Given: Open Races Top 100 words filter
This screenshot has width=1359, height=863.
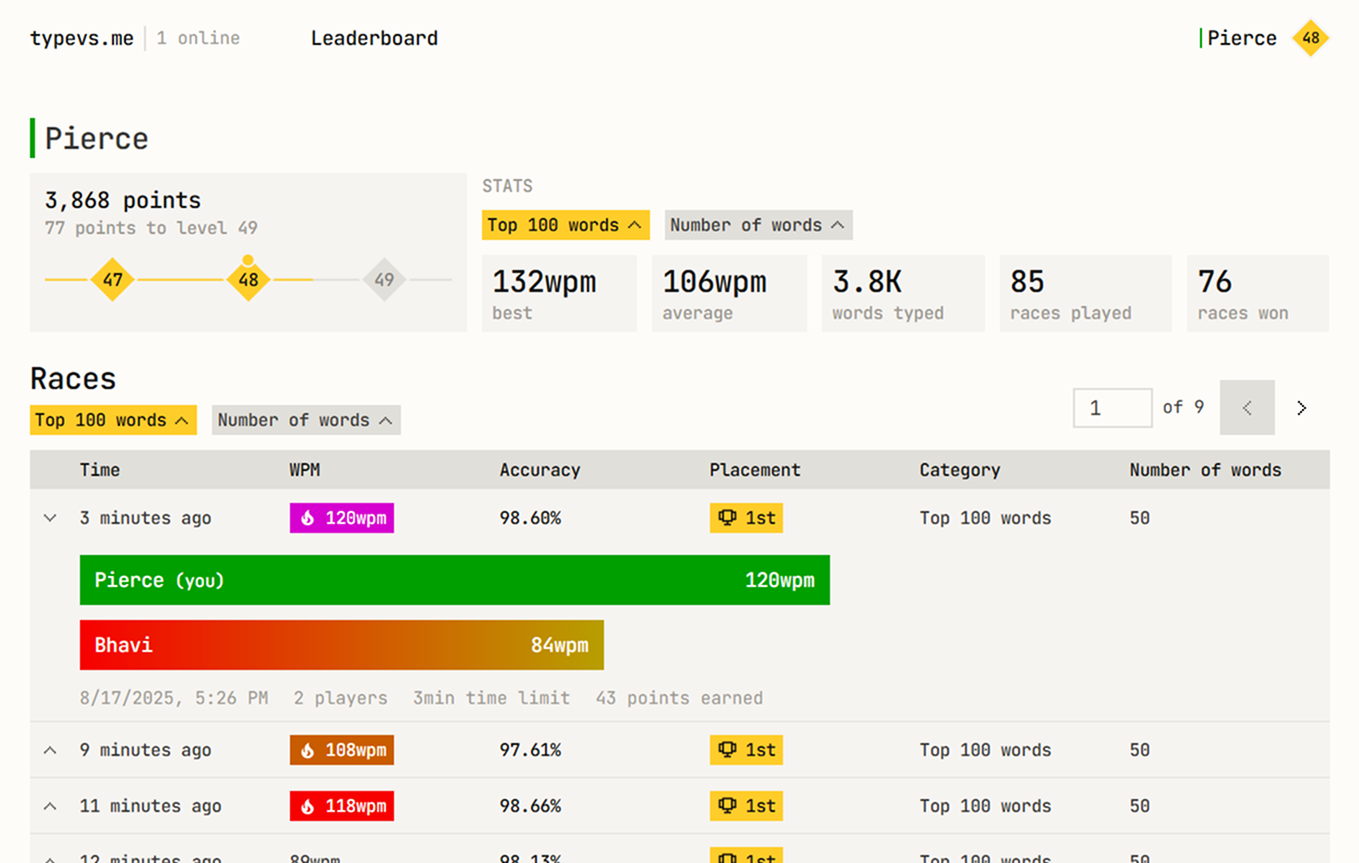Looking at the screenshot, I should pyautogui.click(x=113, y=420).
